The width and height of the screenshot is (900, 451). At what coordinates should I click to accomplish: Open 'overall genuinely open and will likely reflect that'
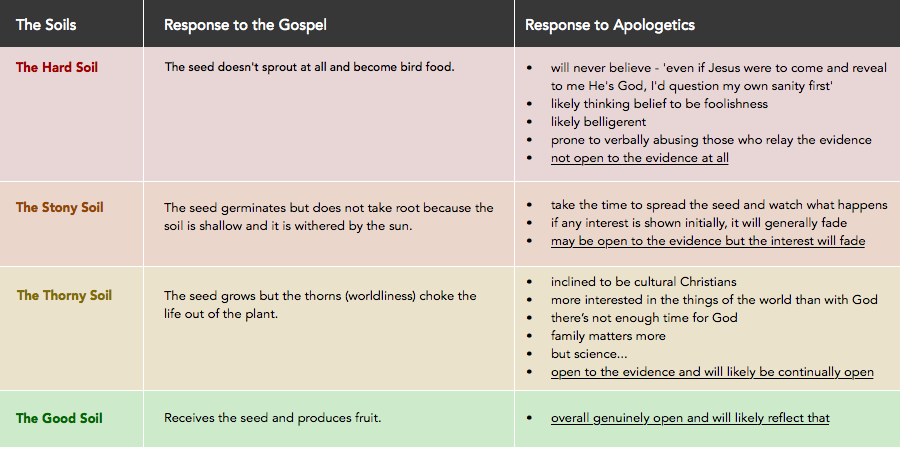click(x=690, y=418)
